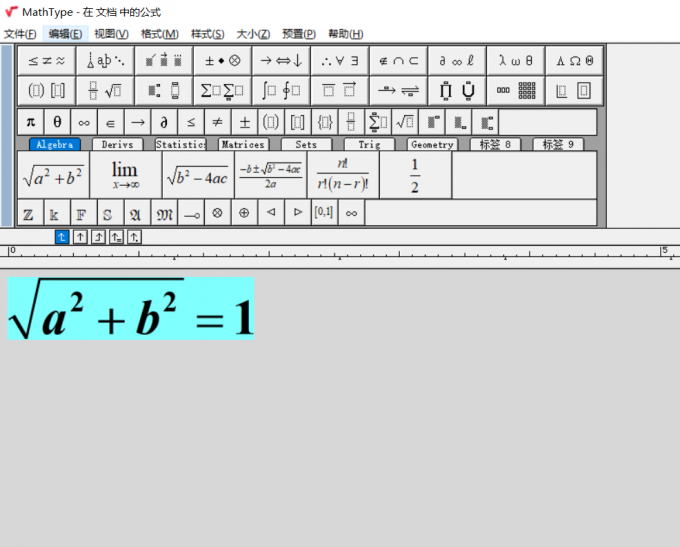Open the summation templates palette

click(221, 91)
